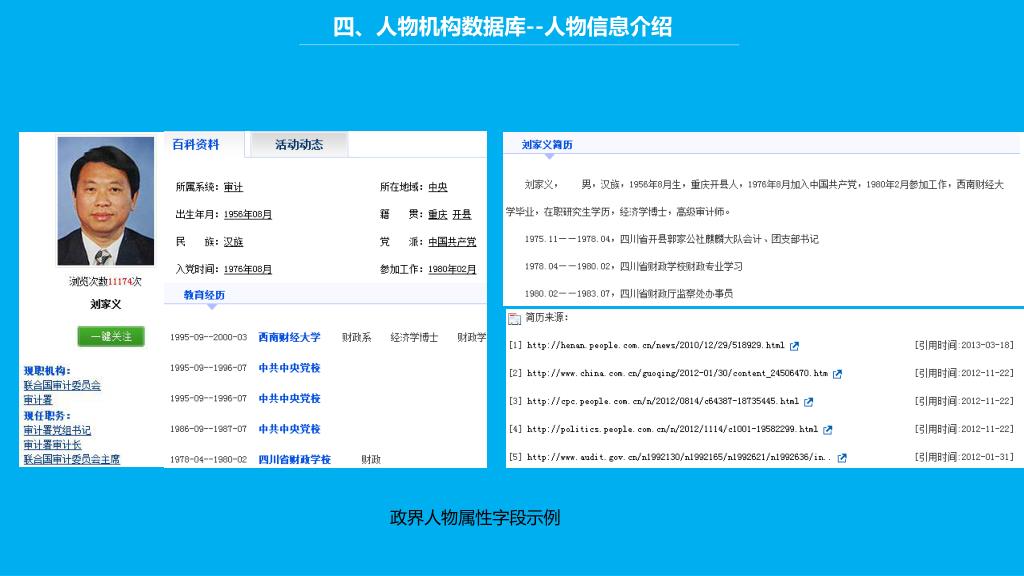The width and height of the screenshot is (1024, 576).
Task: Open external link icon for henan.people.com.cn source
Action: 795,346
